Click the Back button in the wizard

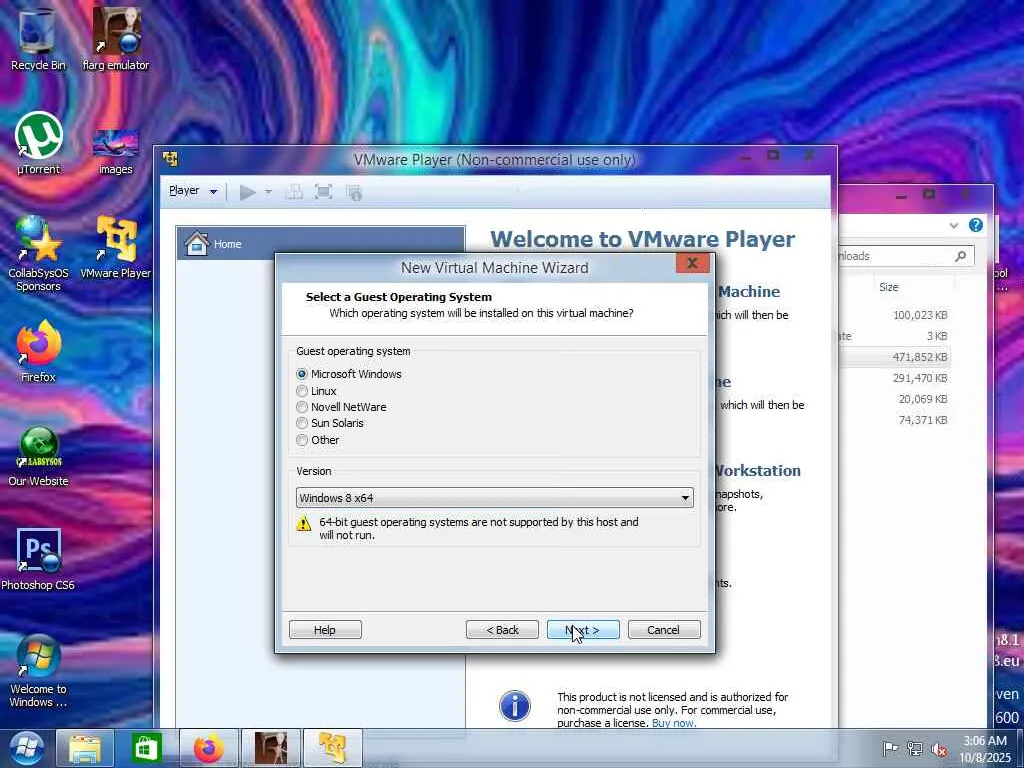pos(502,630)
